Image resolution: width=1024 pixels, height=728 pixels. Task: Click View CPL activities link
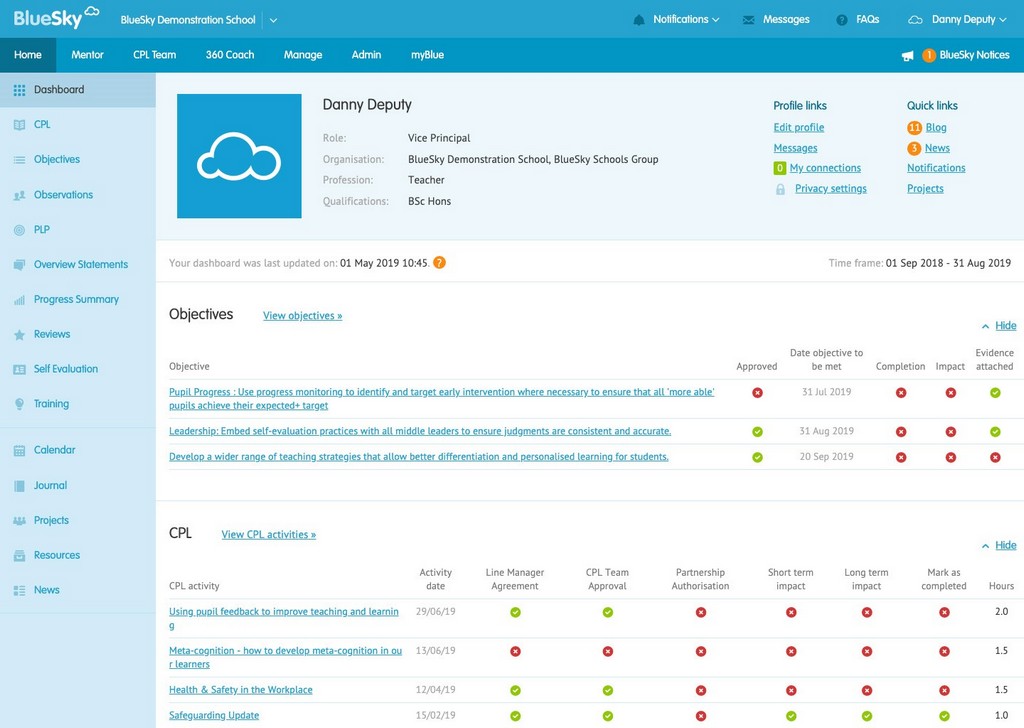(x=268, y=535)
